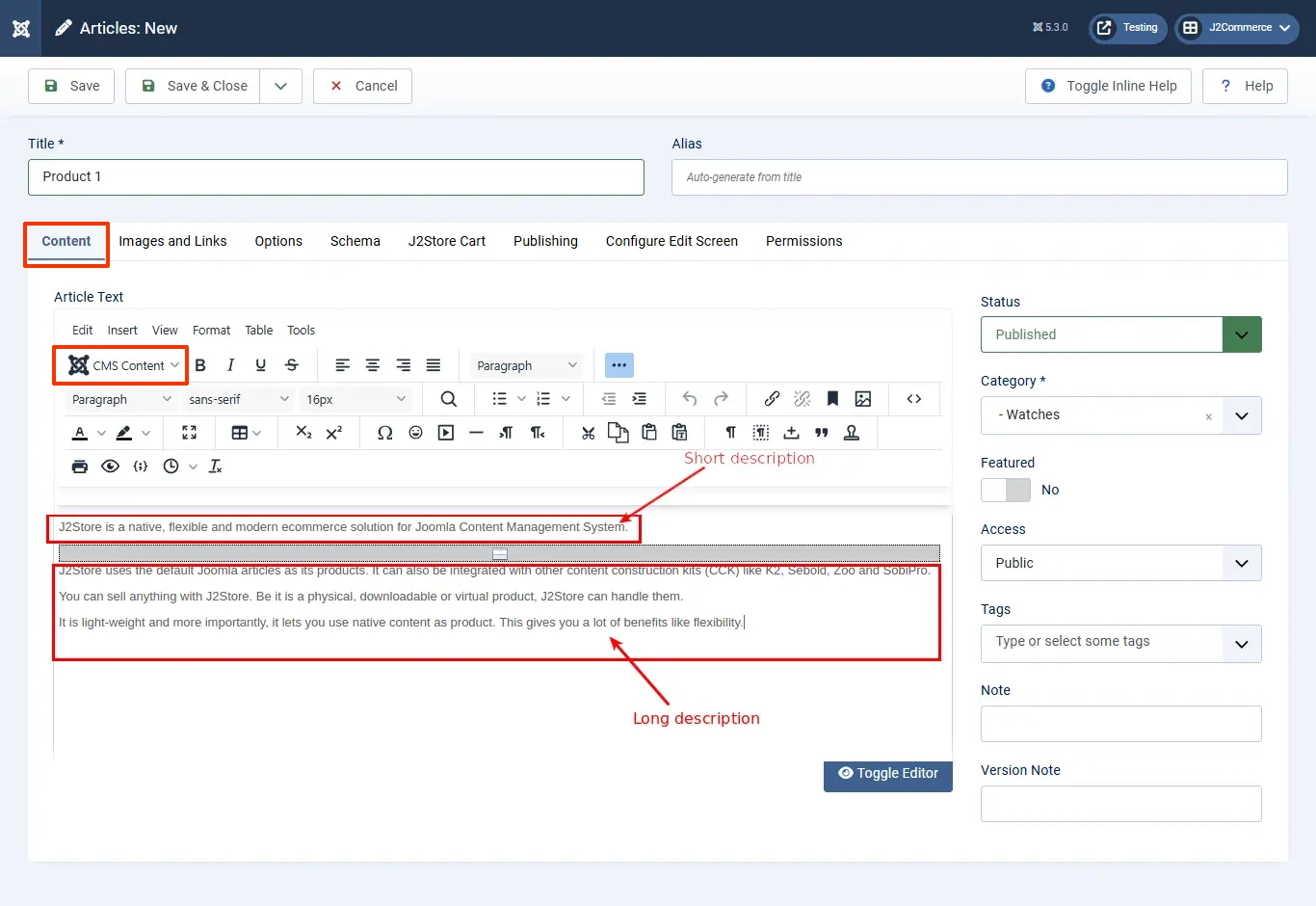Insert a link with the chain icon
The width and height of the screenshot is (1316, 906).
click(x=772, y=399)
